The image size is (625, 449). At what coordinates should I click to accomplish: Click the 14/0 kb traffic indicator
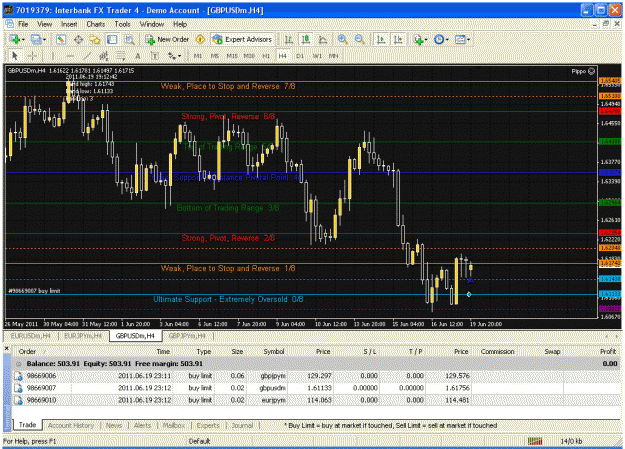(571, 441)
